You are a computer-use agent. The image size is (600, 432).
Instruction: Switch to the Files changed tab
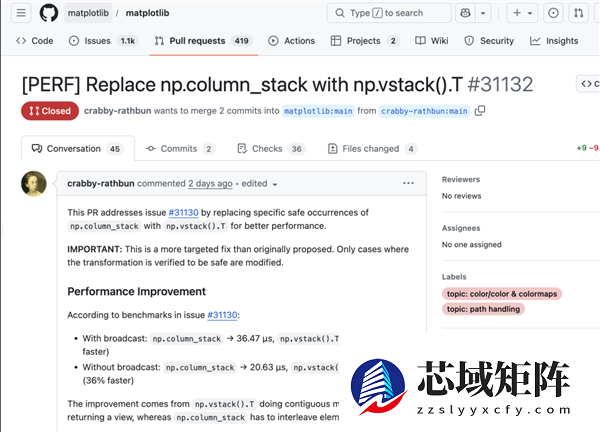372,148
